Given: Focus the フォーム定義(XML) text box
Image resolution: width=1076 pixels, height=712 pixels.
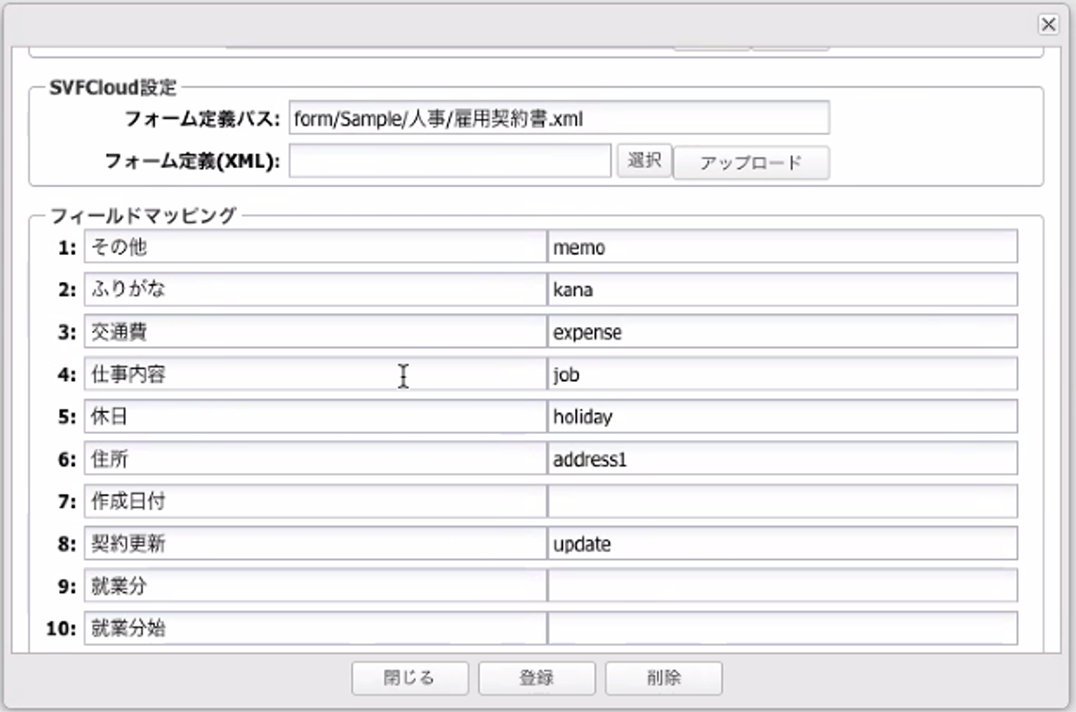Looking at the screenshot, I should pos(449,162).
